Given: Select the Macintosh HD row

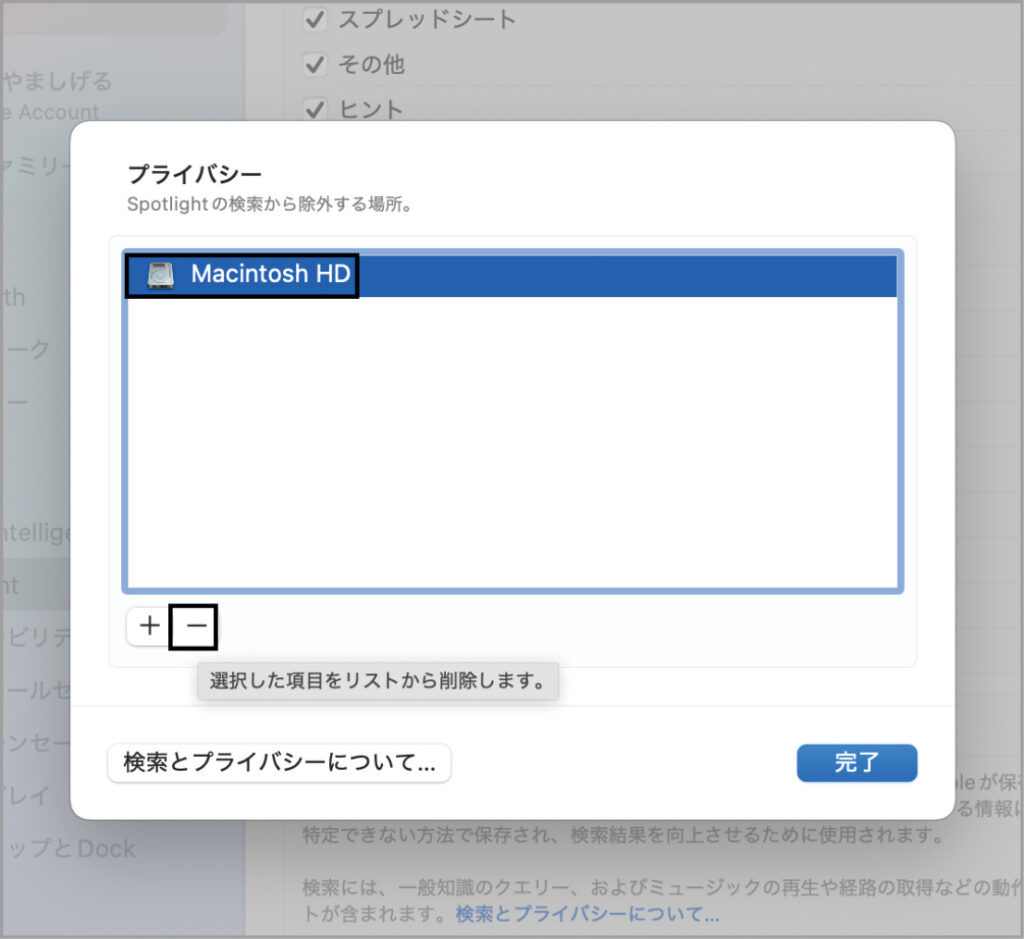Looking at the screenshot, I should (512, 274).
